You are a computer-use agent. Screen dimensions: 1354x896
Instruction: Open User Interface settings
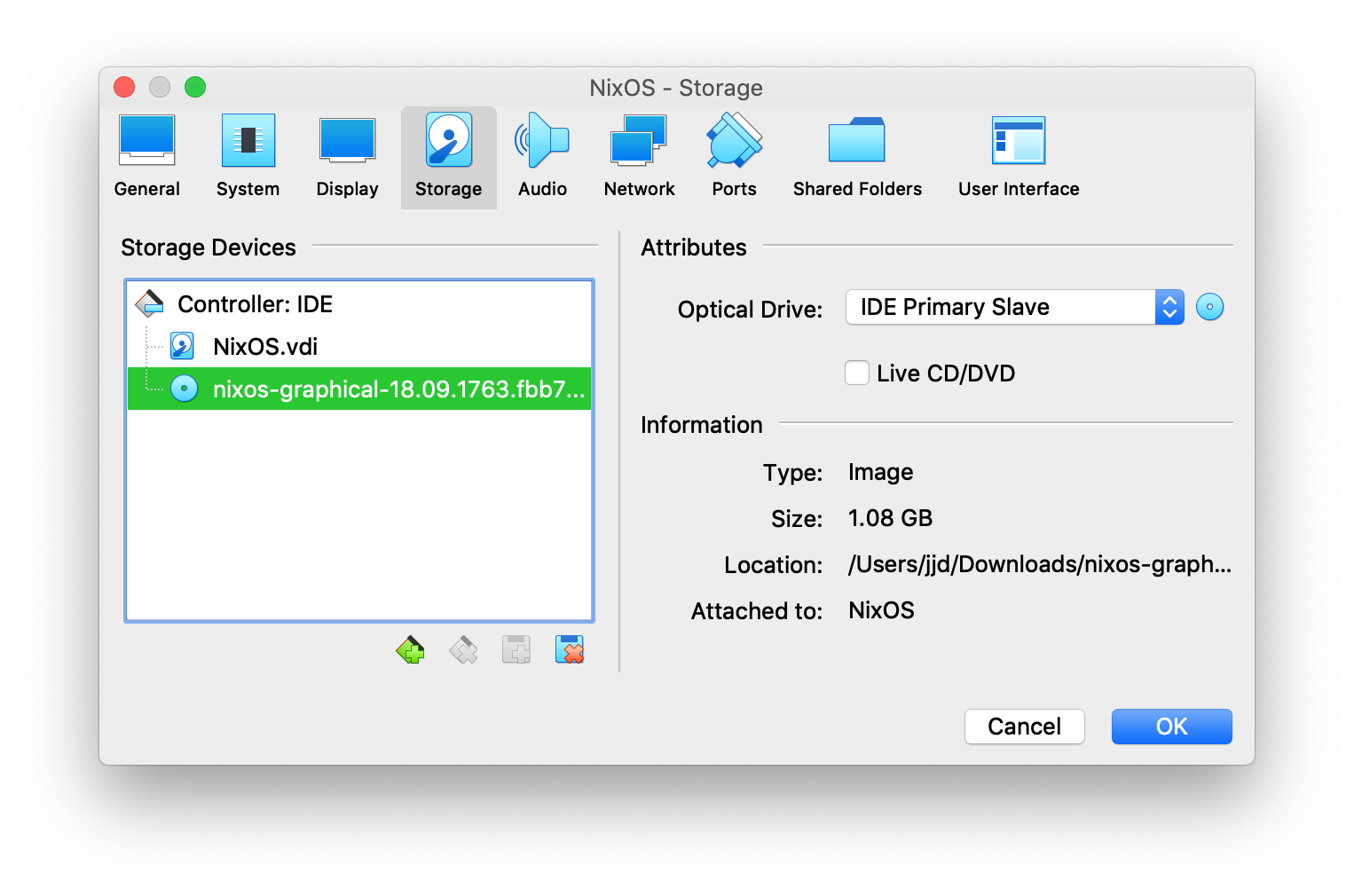click(1018, 157)
